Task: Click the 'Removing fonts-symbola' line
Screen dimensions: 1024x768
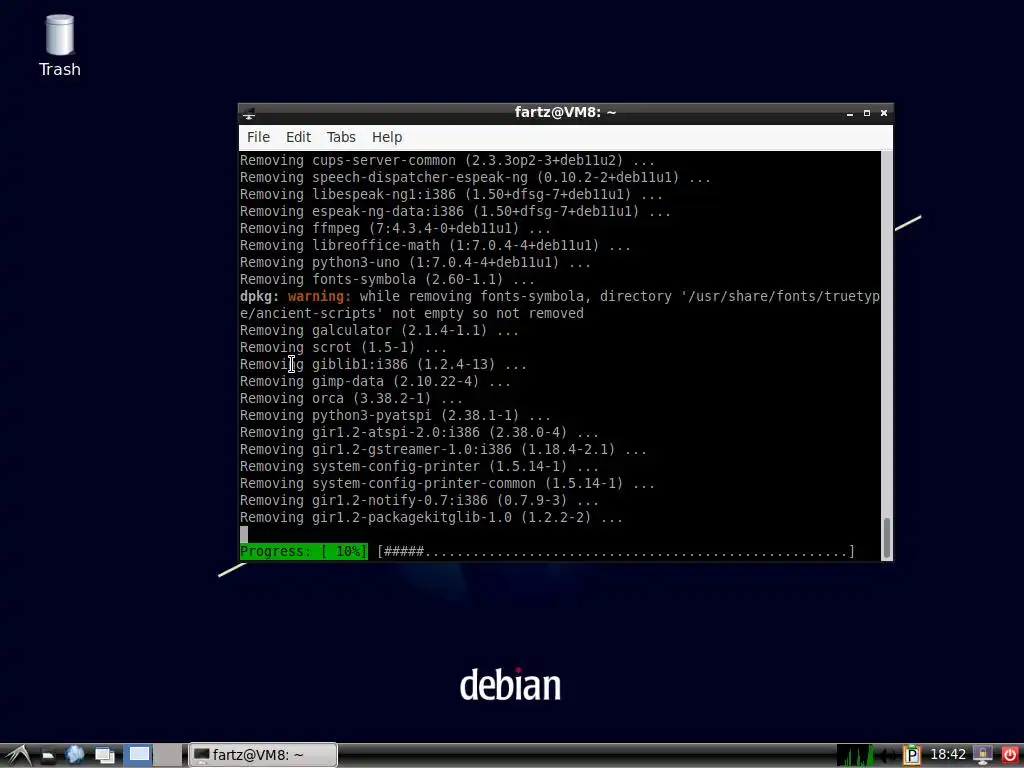Action: (387, 280)
